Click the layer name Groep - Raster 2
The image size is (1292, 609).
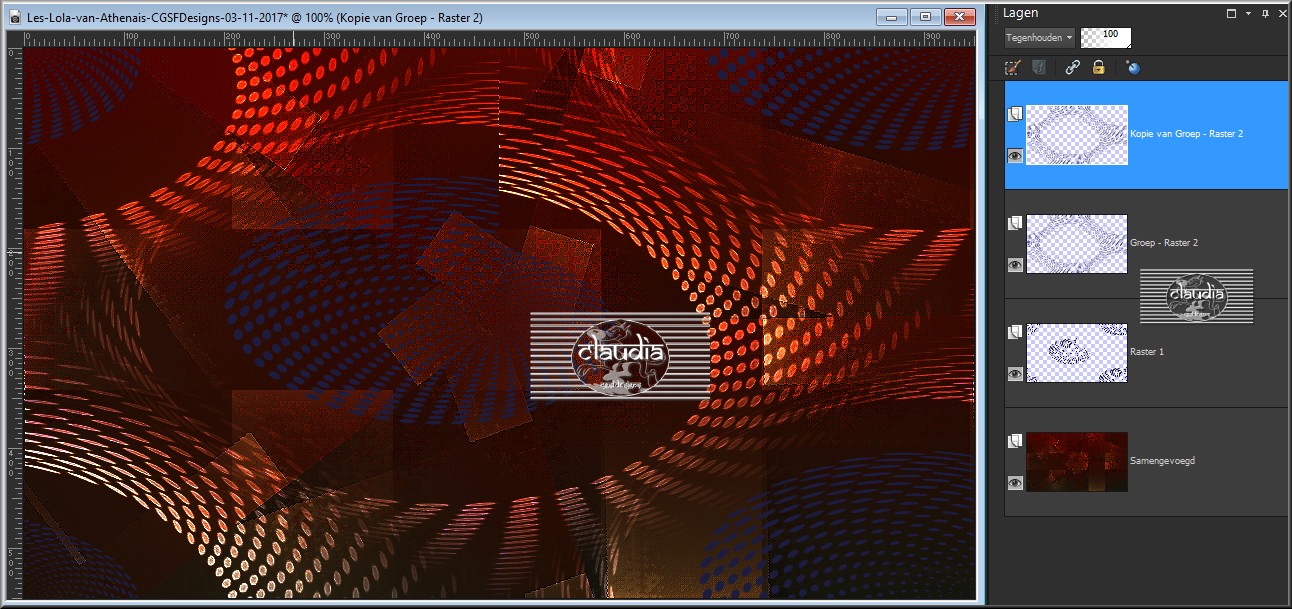coord(1164,243)
